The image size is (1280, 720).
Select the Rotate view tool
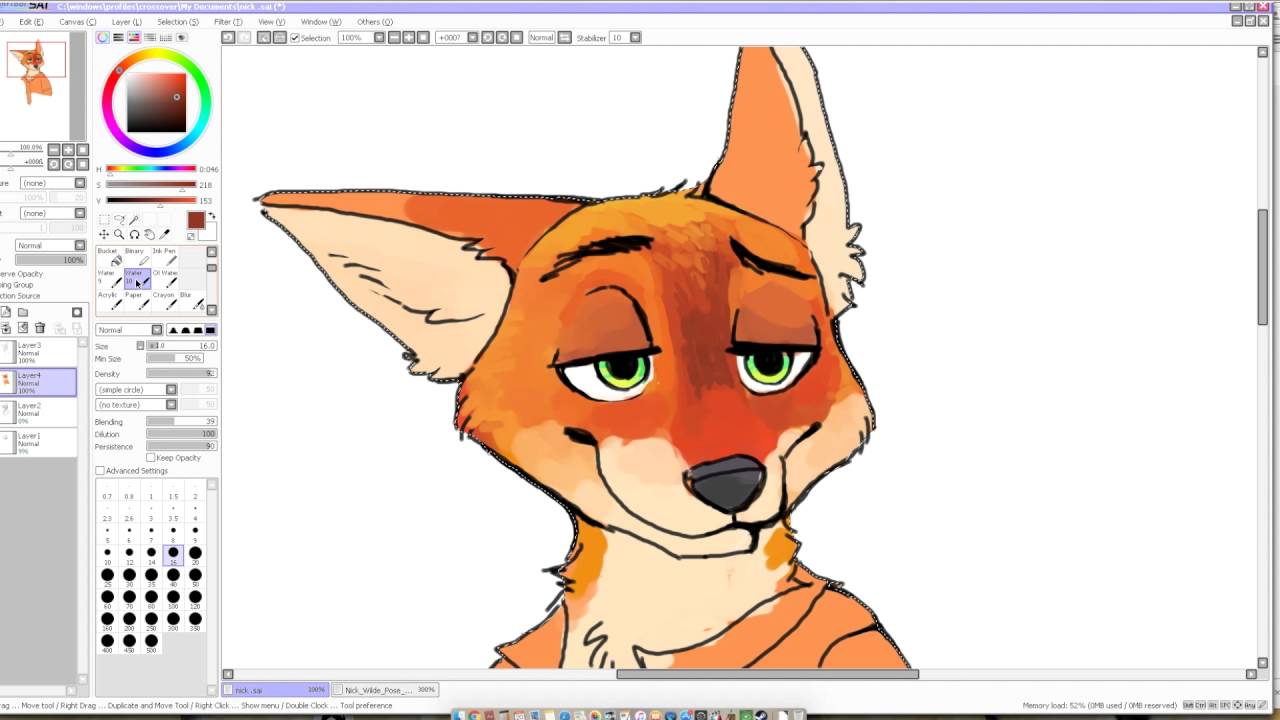(x=134, y=235)
